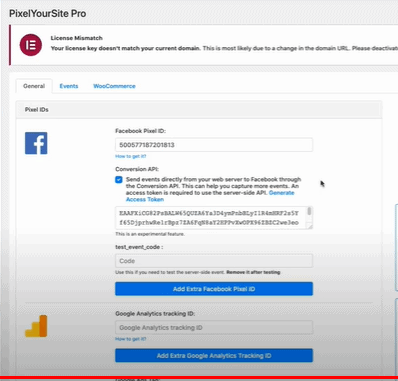
Task: Click the 'Conversion API:' label
Action: pyautogui.click(x=137, y=169)
